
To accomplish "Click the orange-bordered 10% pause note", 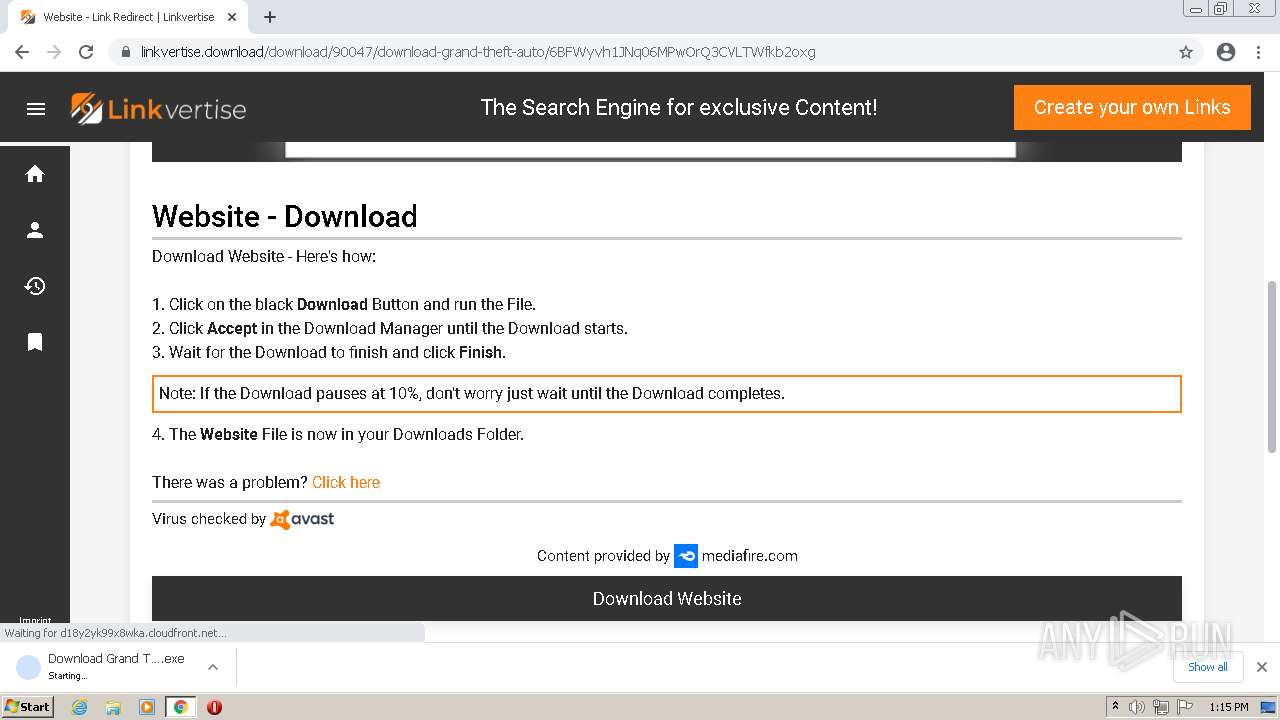I will pos(667,394).
